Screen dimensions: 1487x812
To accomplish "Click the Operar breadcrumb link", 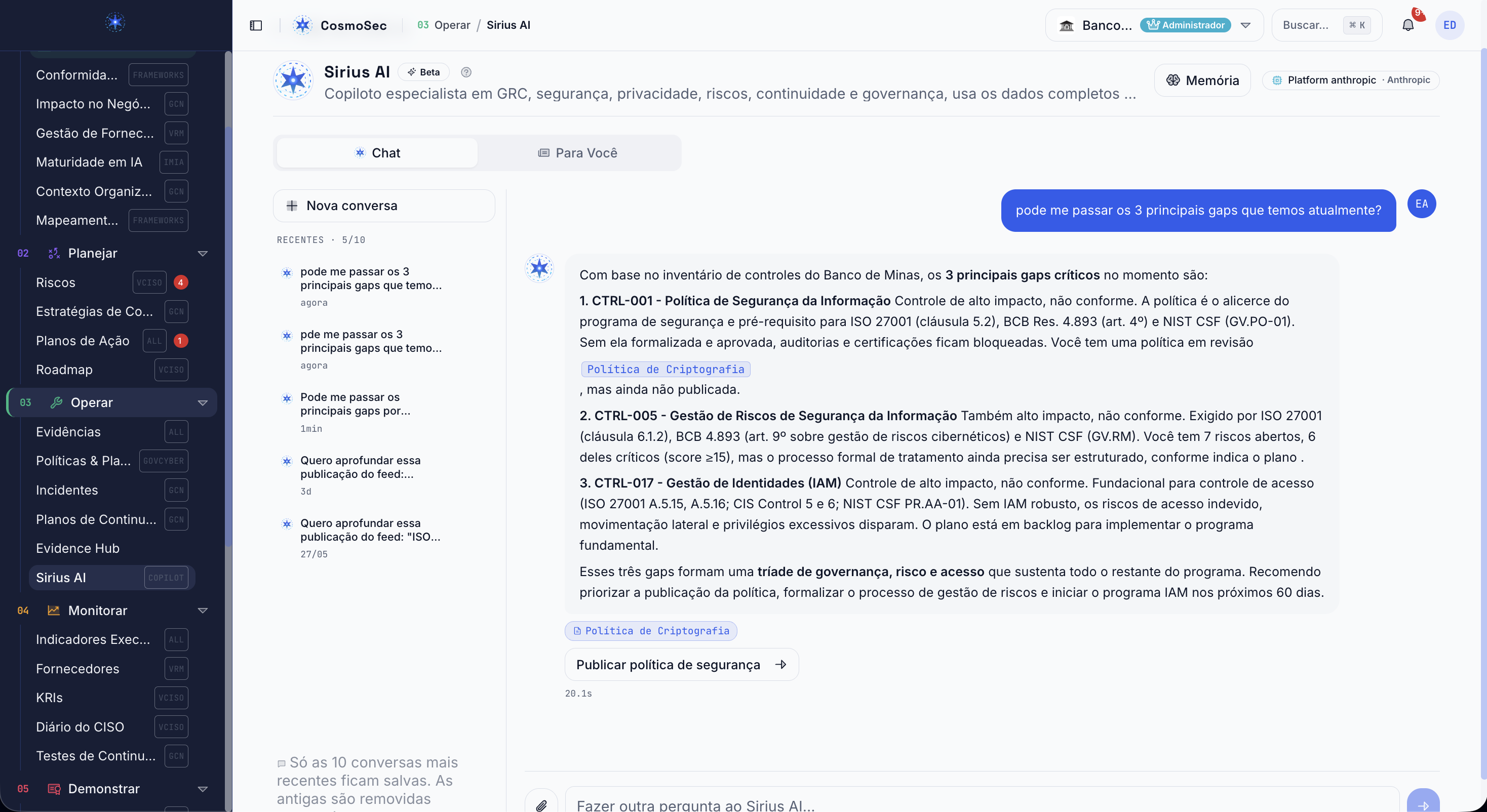I will click(452, 25).
